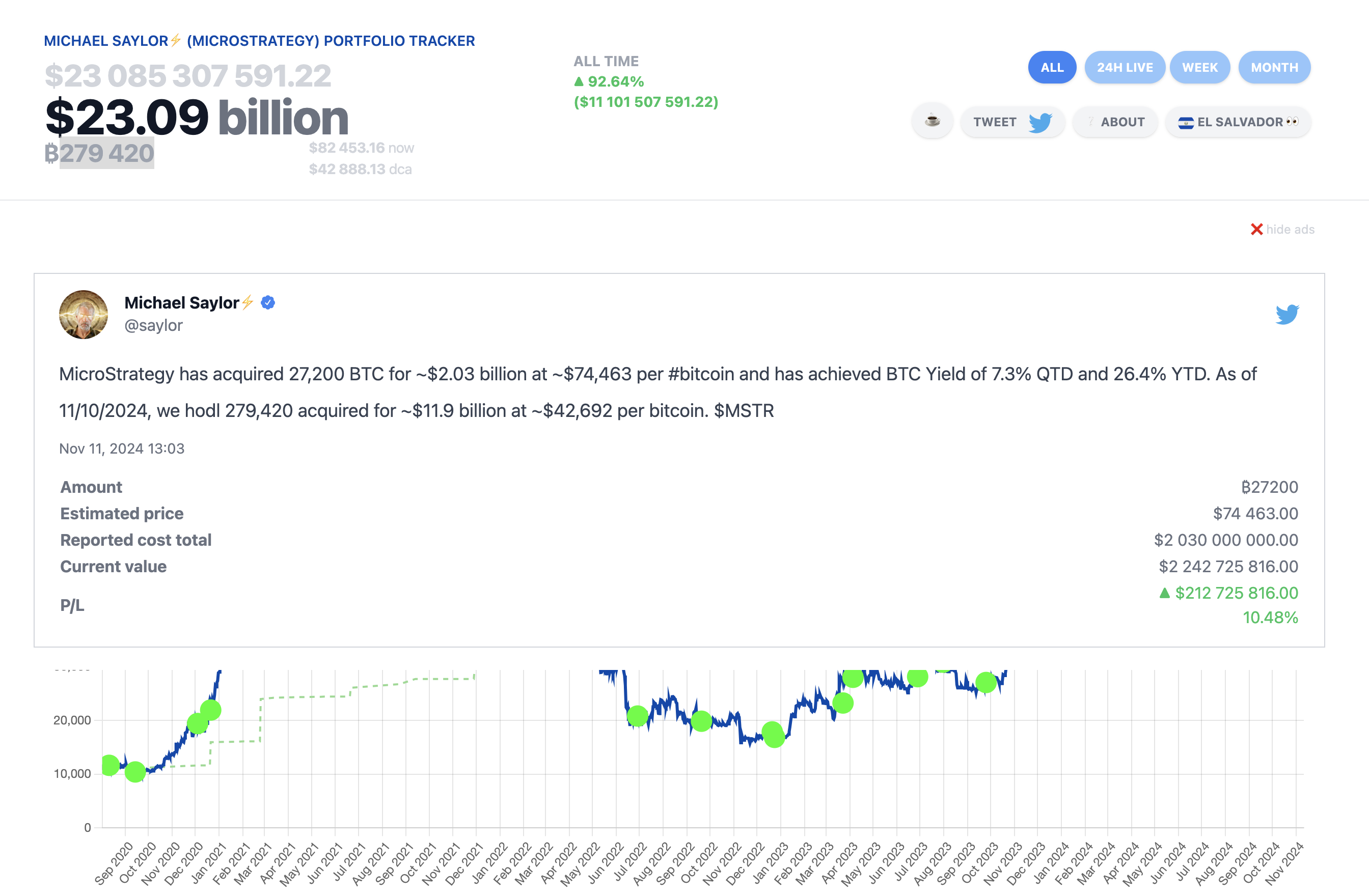Click the 92.64% all time gain
This screenshot has width=1369, height=896.
[609, 81]
